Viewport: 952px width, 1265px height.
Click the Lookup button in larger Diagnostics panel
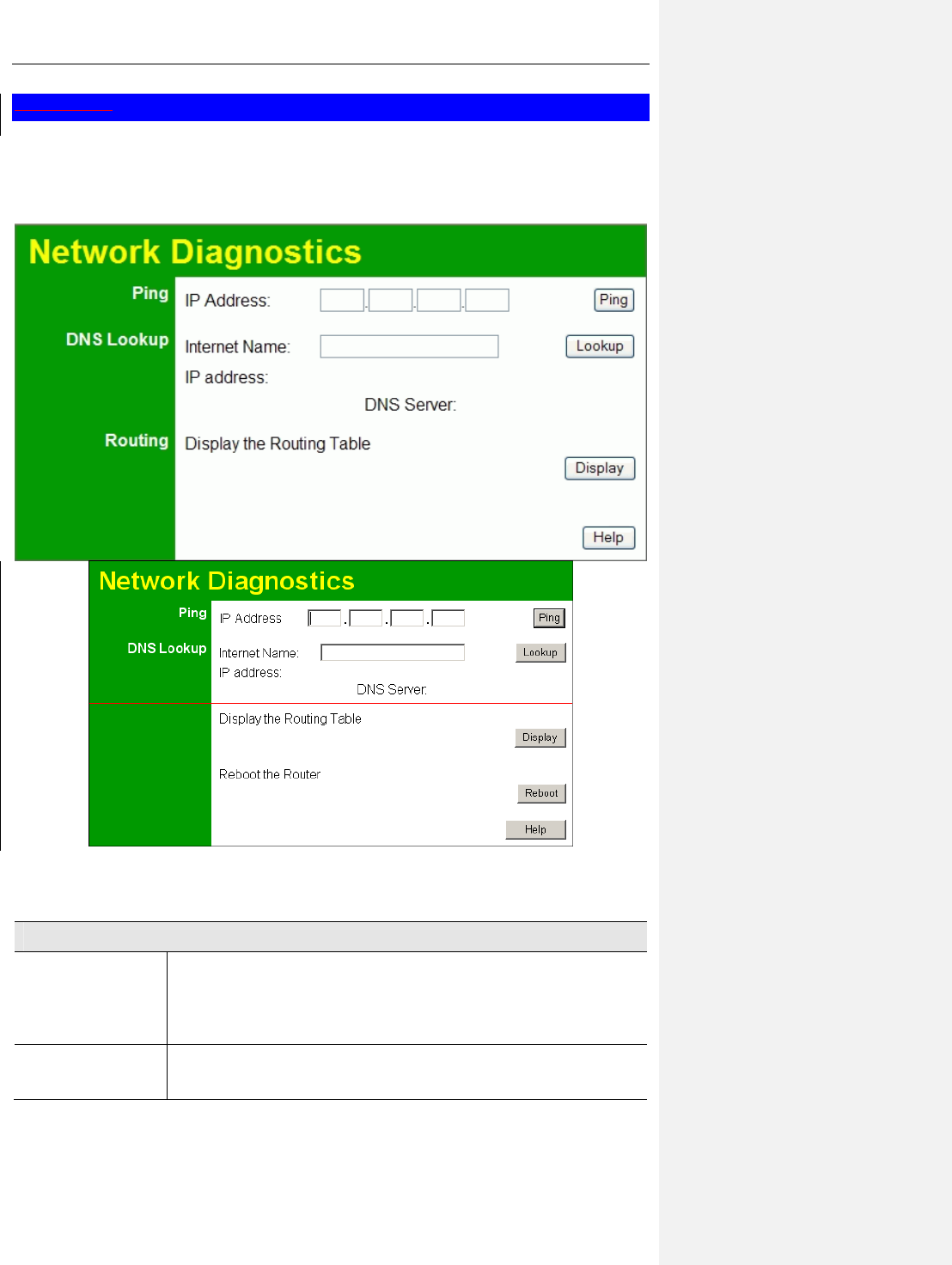pos(600,346)
